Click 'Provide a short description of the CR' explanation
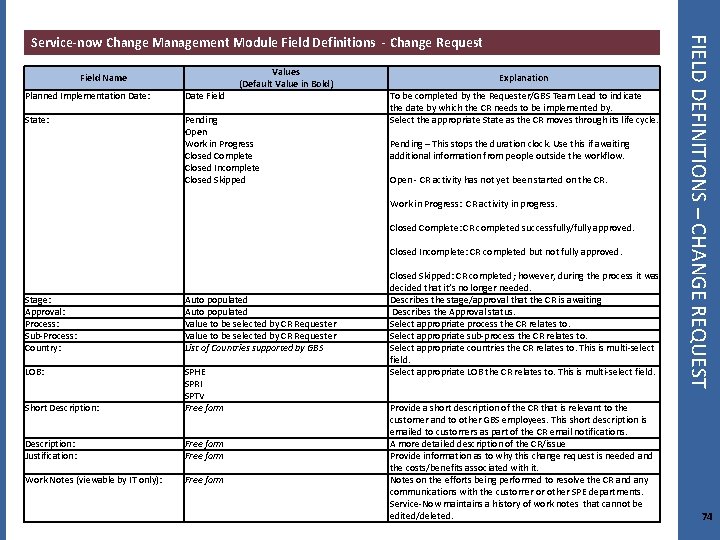Screen dimensions: 720x540 [518, 420]
